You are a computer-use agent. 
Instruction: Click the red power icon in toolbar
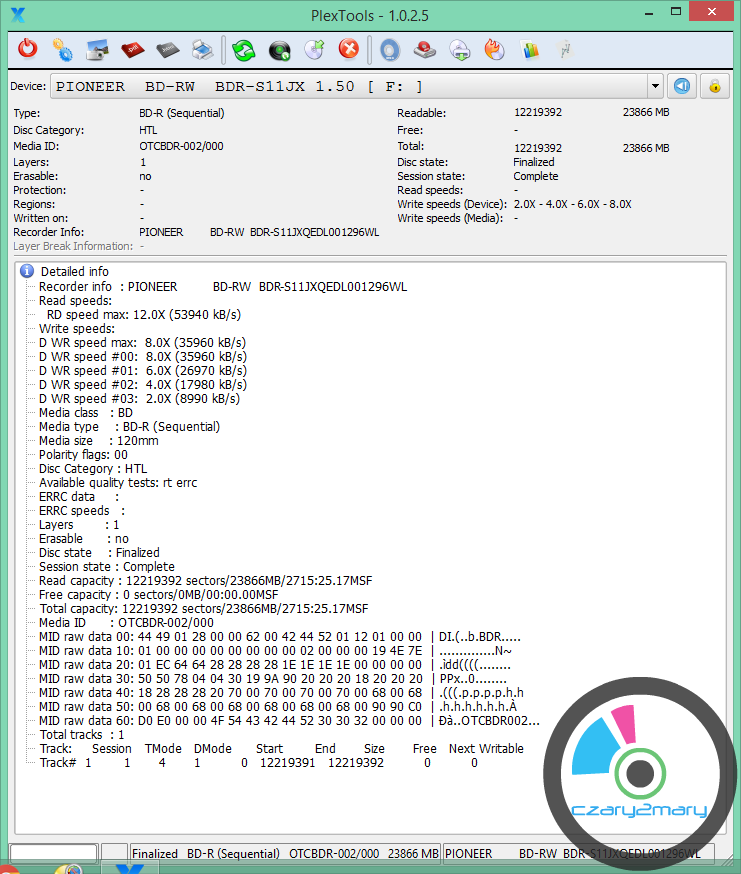coord(28,49)
